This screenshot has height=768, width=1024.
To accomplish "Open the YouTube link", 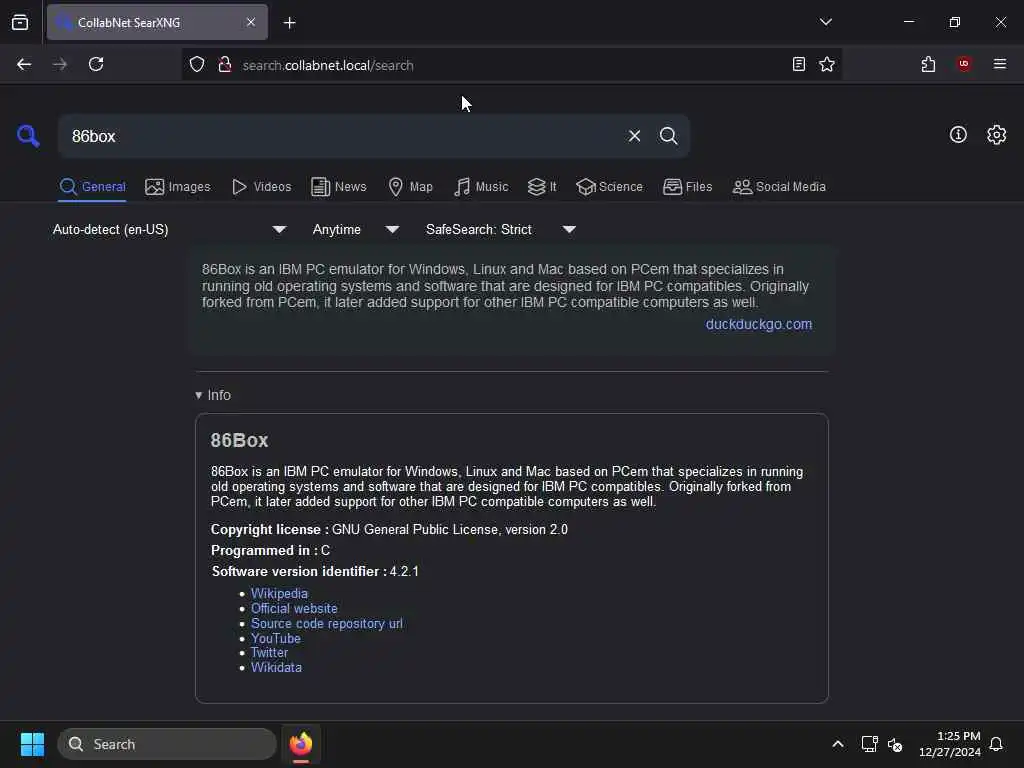I will [276, 638].
